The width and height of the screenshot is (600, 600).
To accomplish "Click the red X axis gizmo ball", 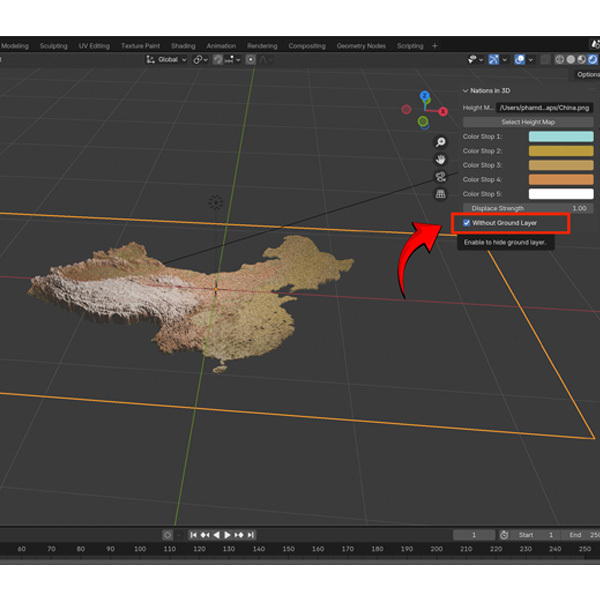I will (x=443, y=111).
